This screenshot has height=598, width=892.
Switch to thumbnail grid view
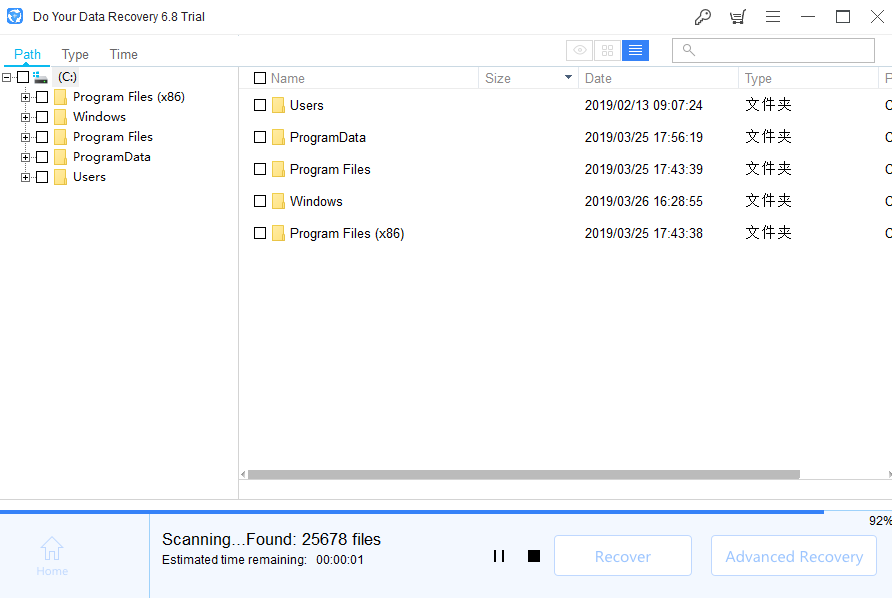tap(607, 51)
